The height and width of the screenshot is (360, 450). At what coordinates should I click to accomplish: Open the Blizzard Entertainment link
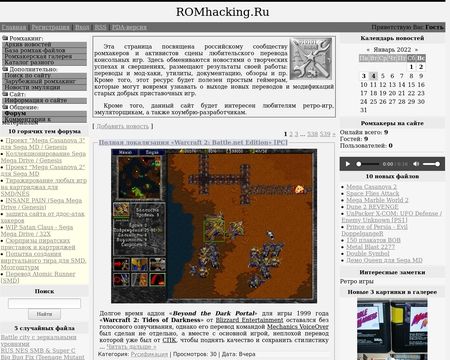point(249,320)
